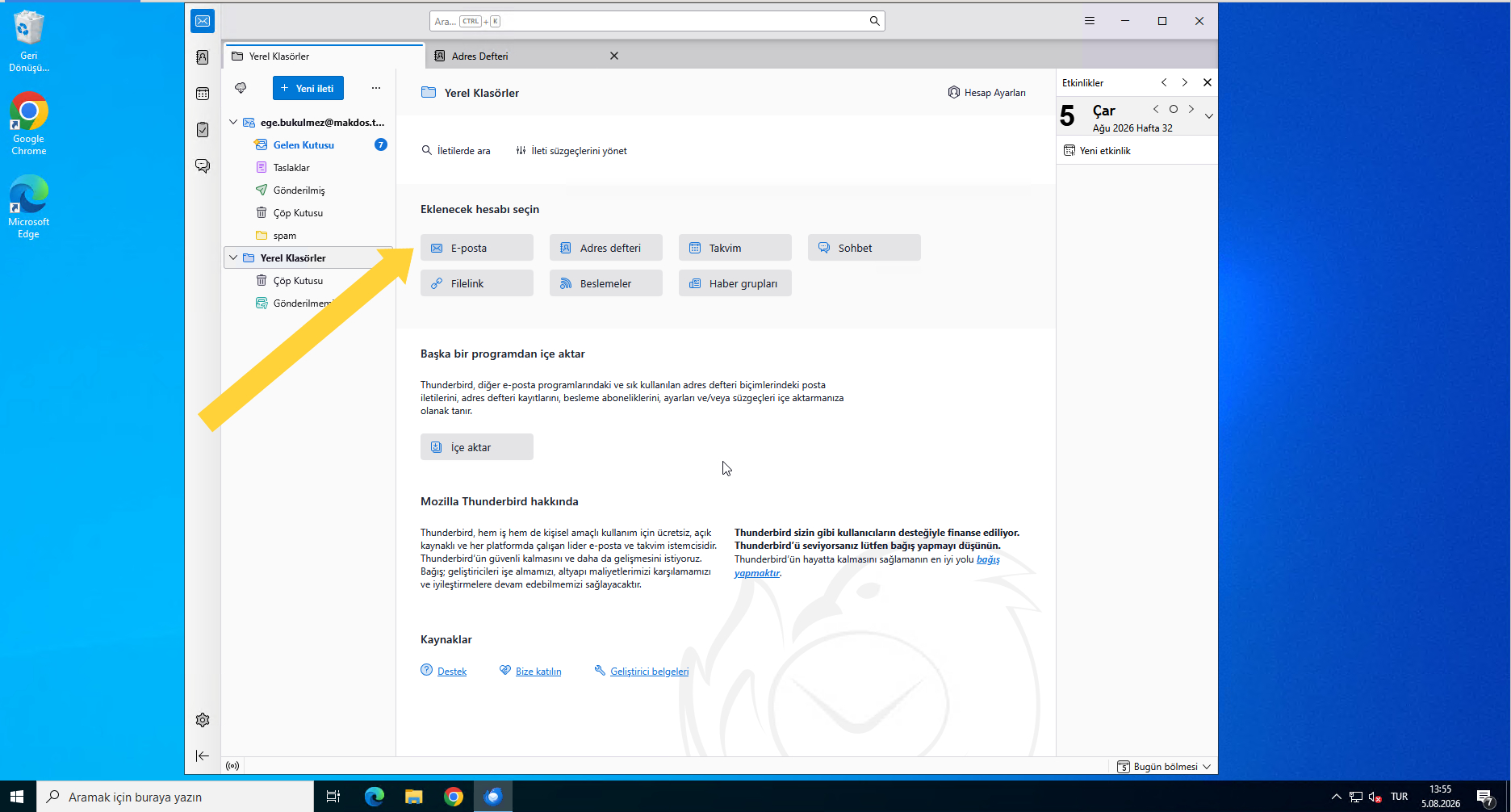Open Calendar from spaces toolbar
The width and height of the screenshot is (1511, 812).
(203, 94)
